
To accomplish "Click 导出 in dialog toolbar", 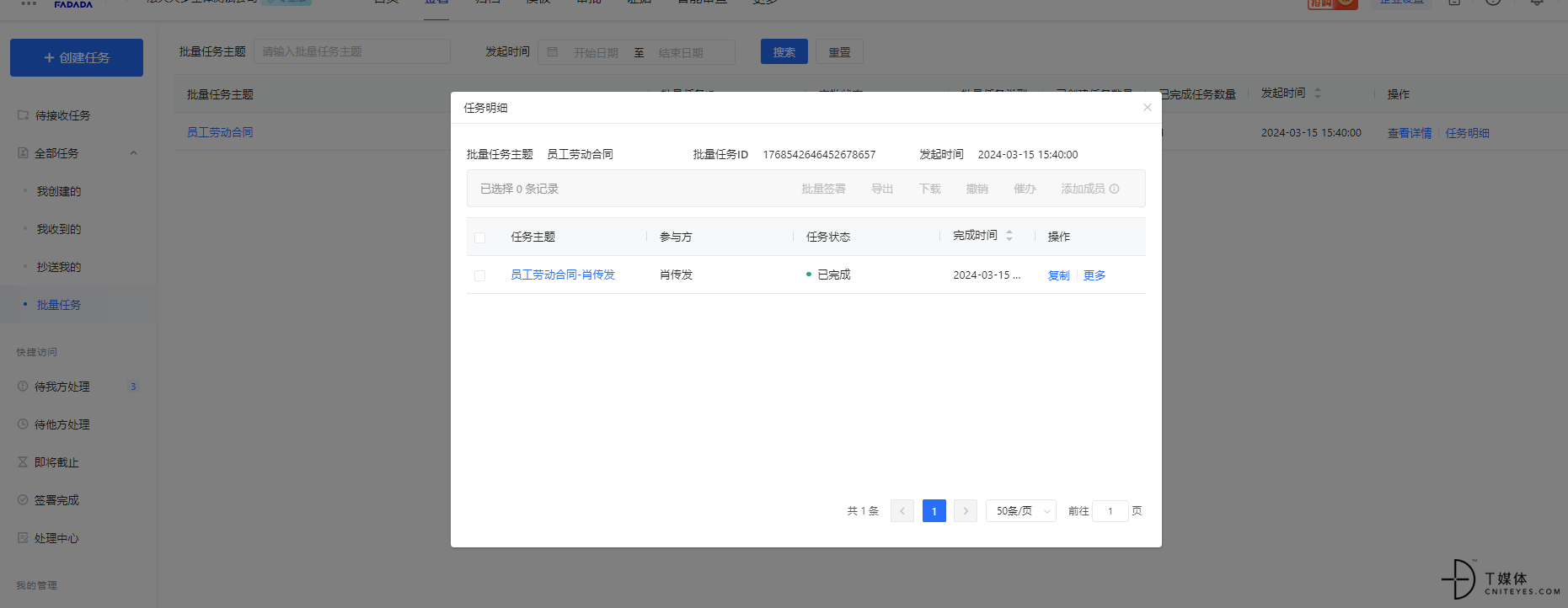I will coord(882,189).
